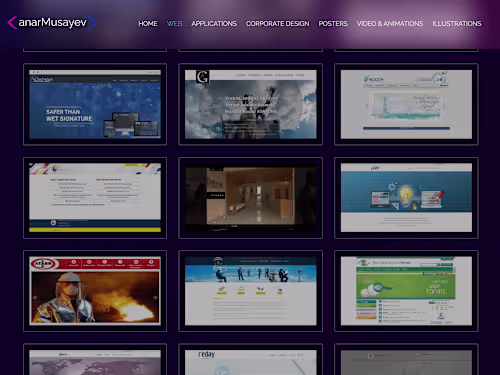Go to the HOME page
Viewport: 500px width, 375px height.
tap(148, 24)
